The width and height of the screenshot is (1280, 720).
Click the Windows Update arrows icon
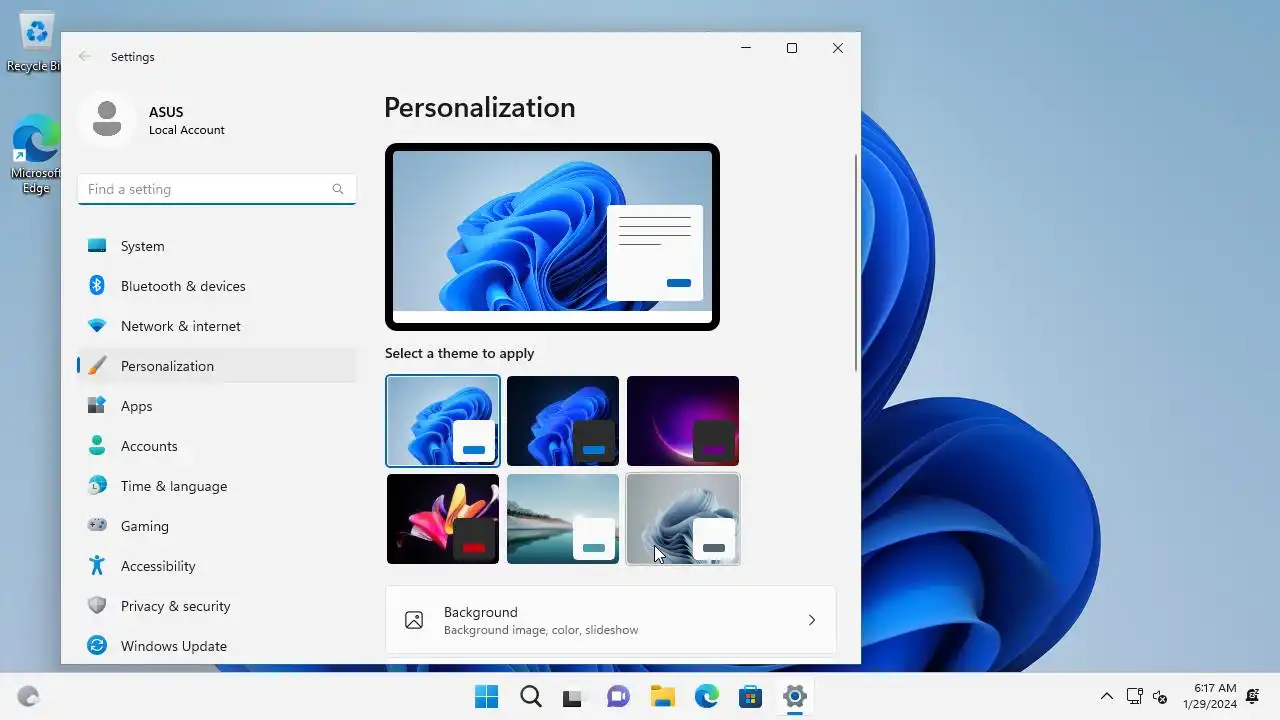coord(97,646)
